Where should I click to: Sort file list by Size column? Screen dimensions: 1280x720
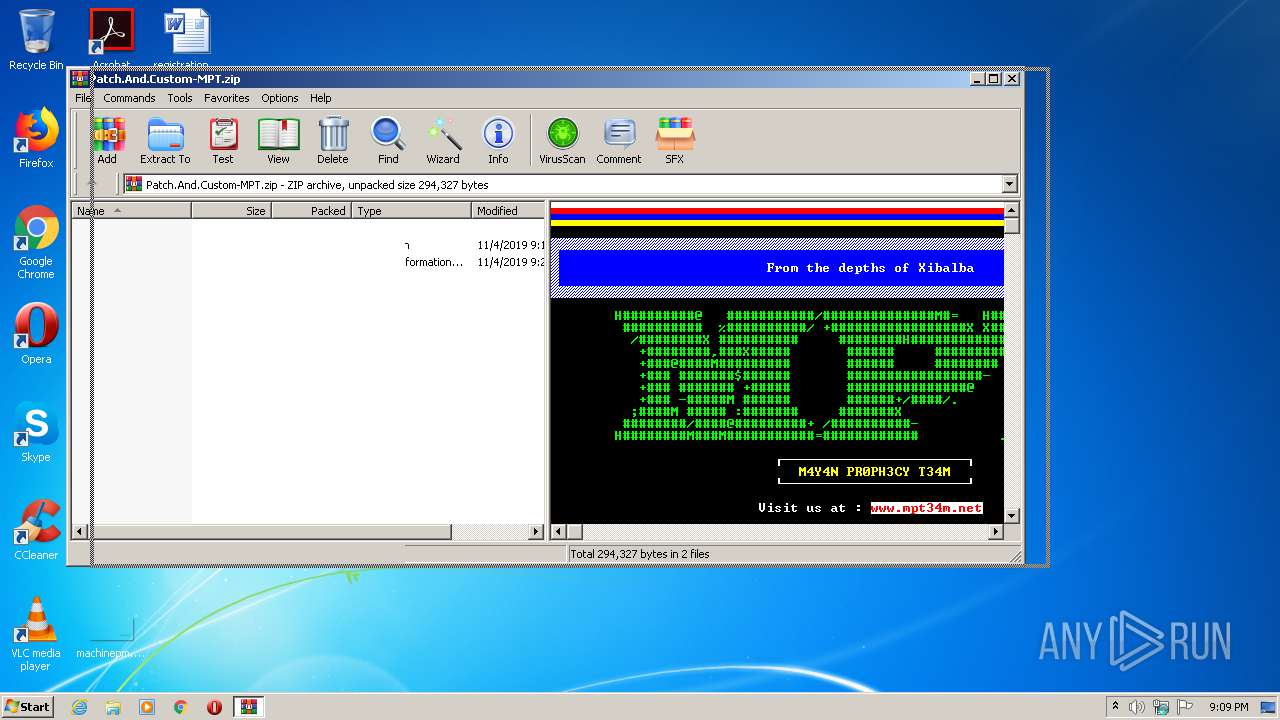231,211
